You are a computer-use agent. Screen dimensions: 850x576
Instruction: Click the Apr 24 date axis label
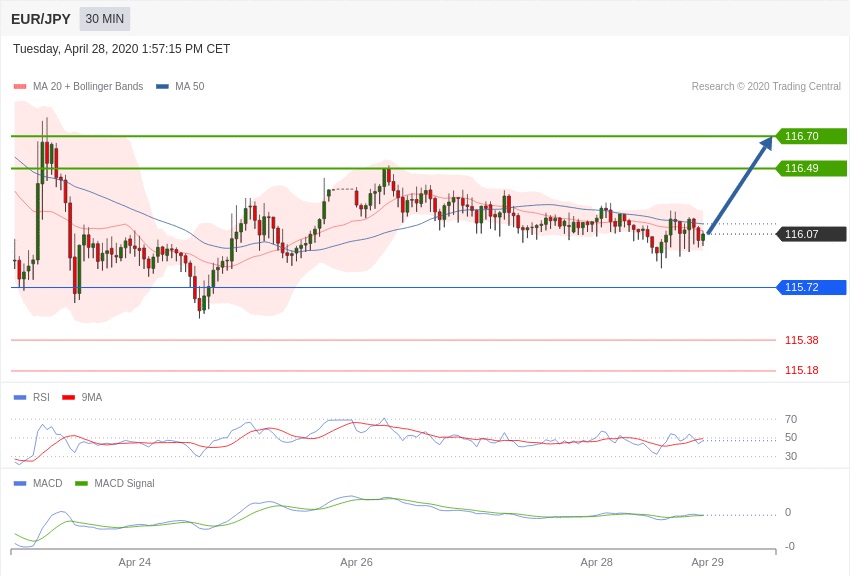tap(135, 562)
